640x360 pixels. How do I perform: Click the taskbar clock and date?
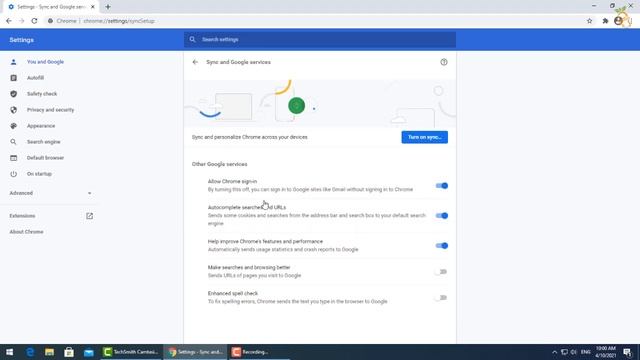tap(605, 352)
